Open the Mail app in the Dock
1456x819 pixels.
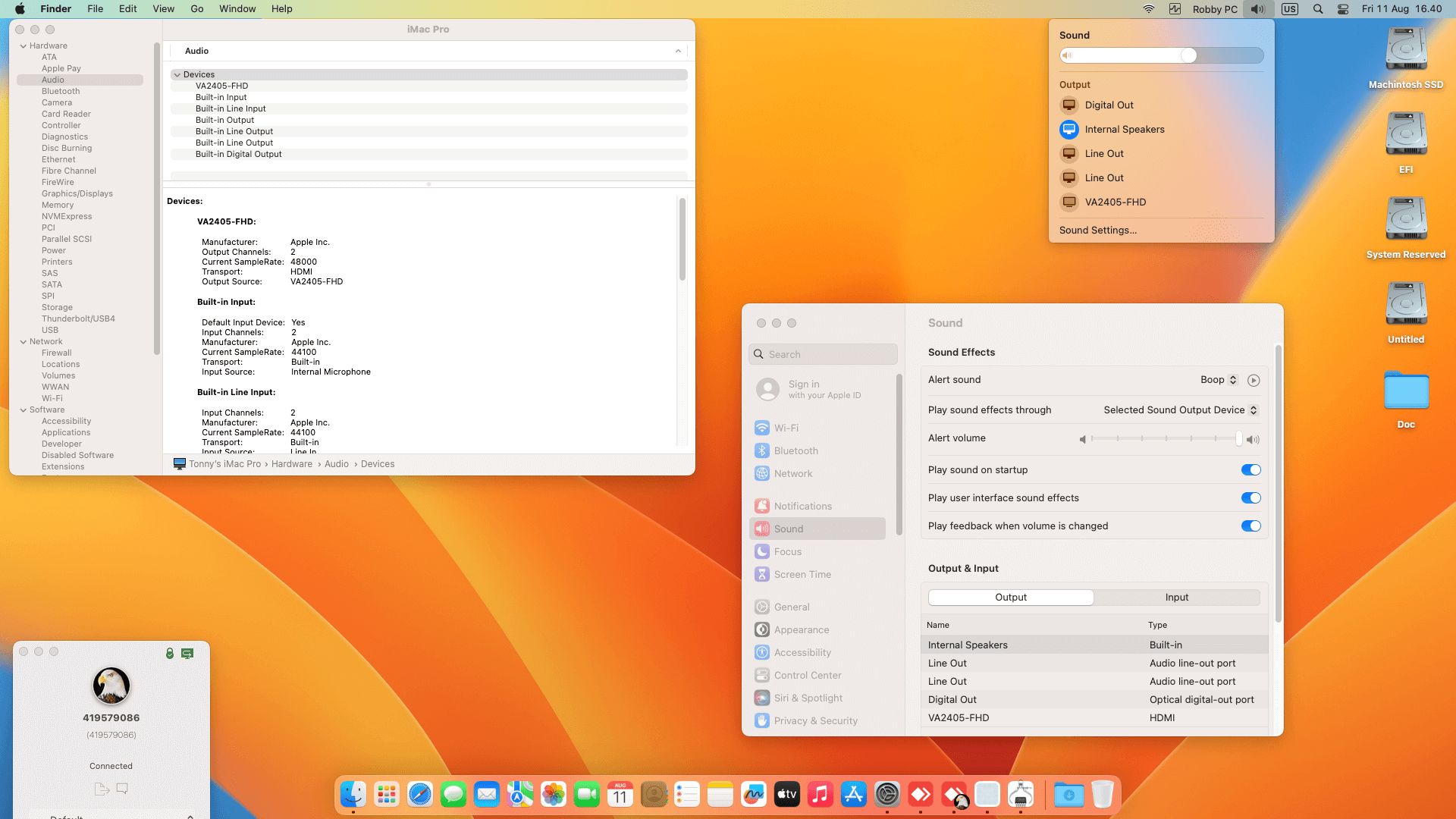click(x=487, y=794)
